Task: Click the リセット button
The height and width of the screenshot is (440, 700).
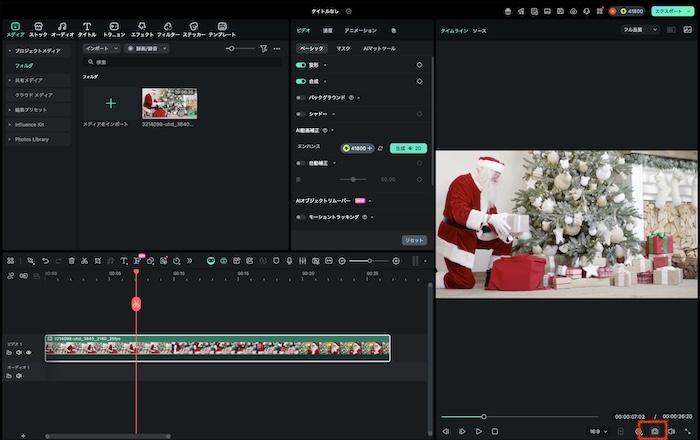Action: (414, 240)
